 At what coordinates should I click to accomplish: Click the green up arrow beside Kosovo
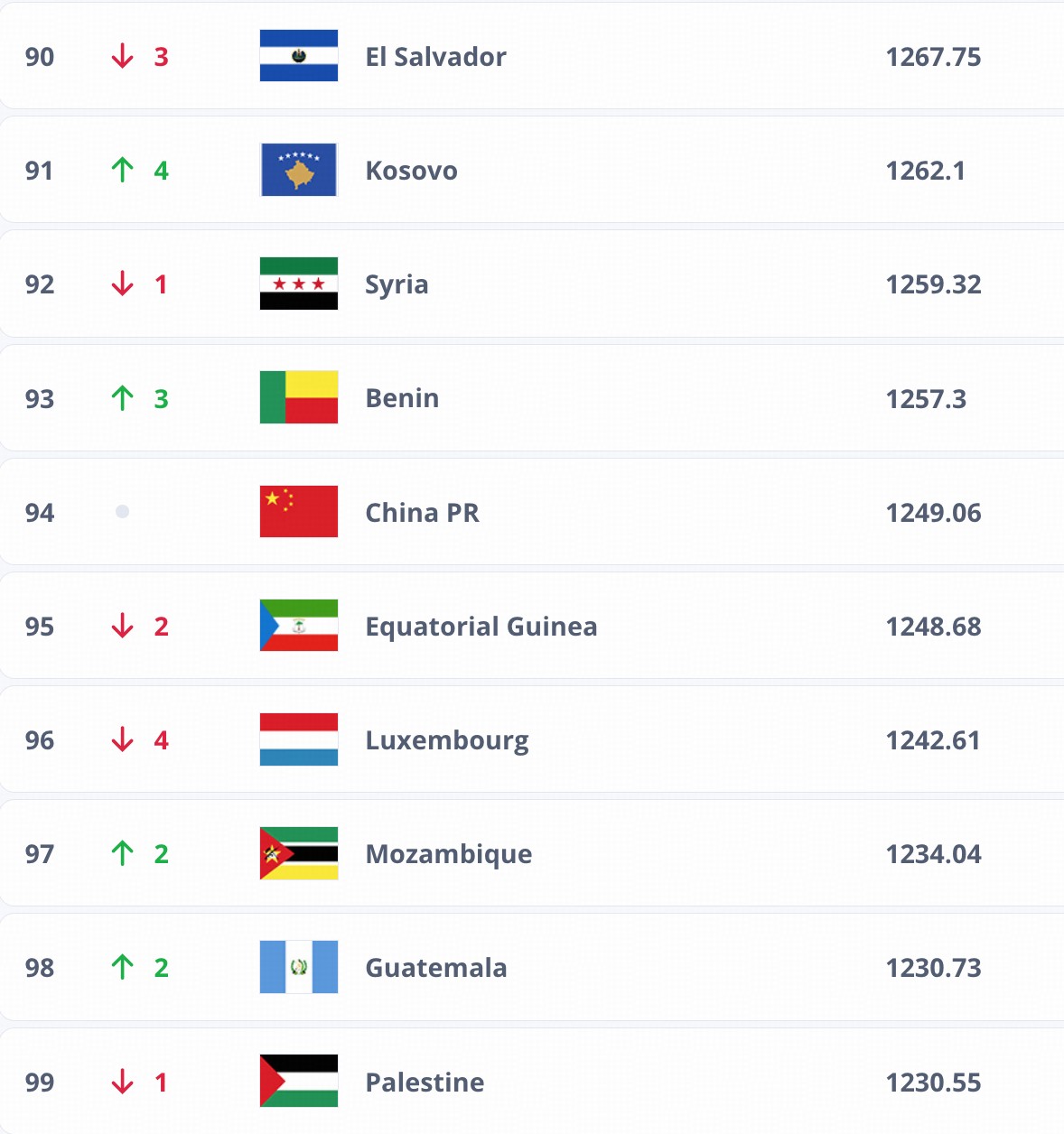coord(123,170)
